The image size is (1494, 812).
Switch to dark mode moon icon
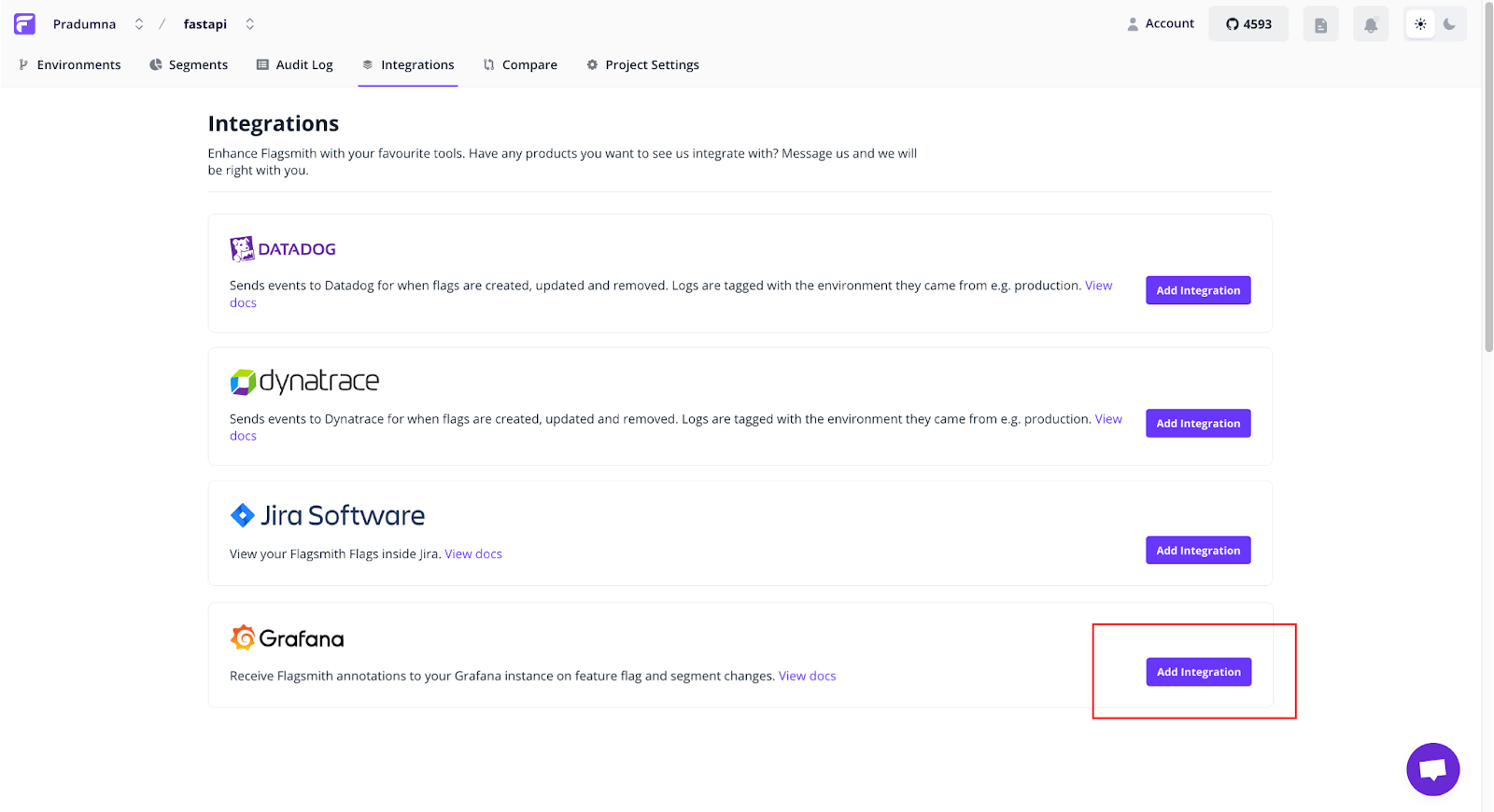tap(1449, 24)
